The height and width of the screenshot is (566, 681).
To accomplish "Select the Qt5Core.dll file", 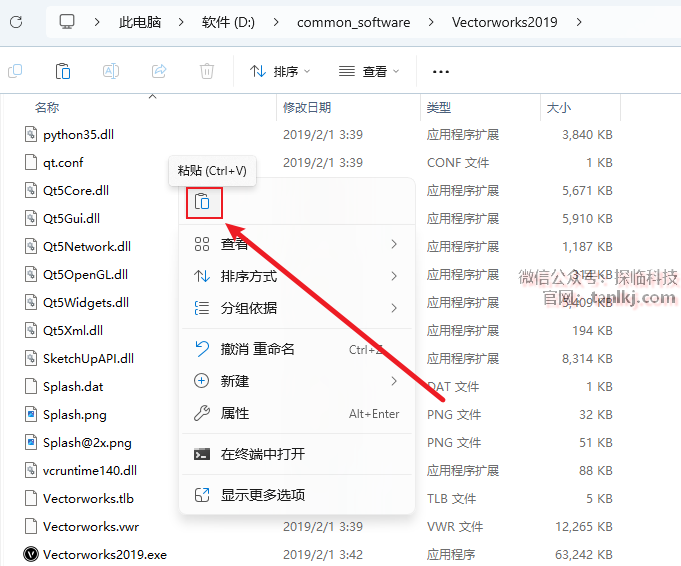I will click(76, 191).
